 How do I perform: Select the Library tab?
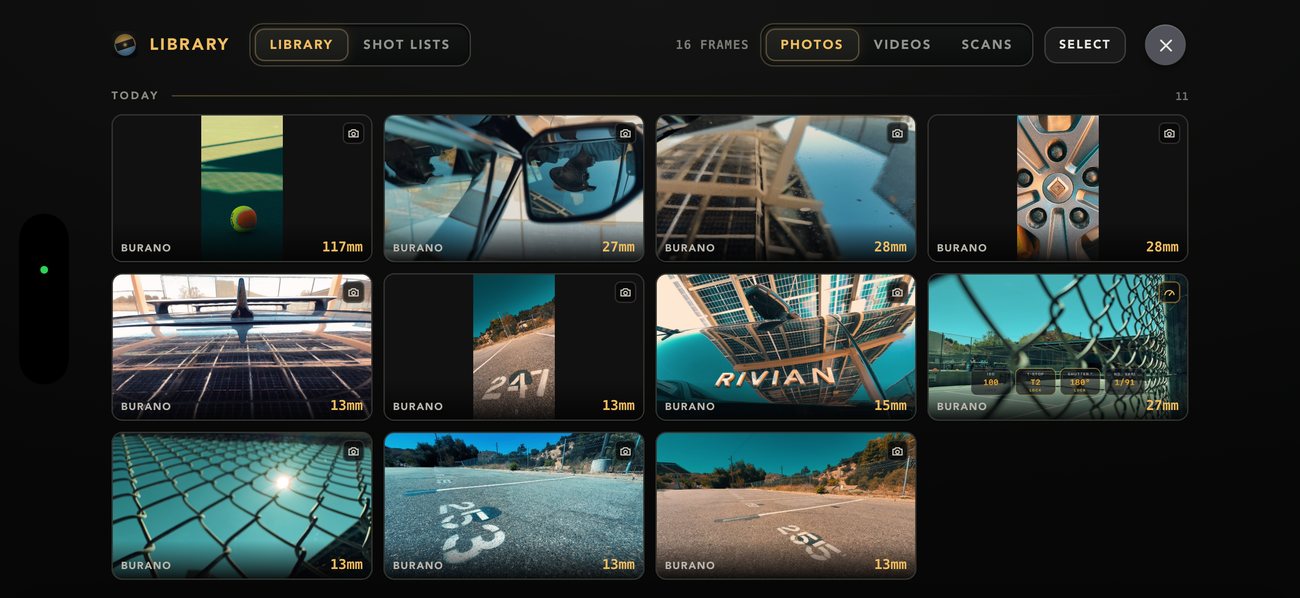click(301, 45)
